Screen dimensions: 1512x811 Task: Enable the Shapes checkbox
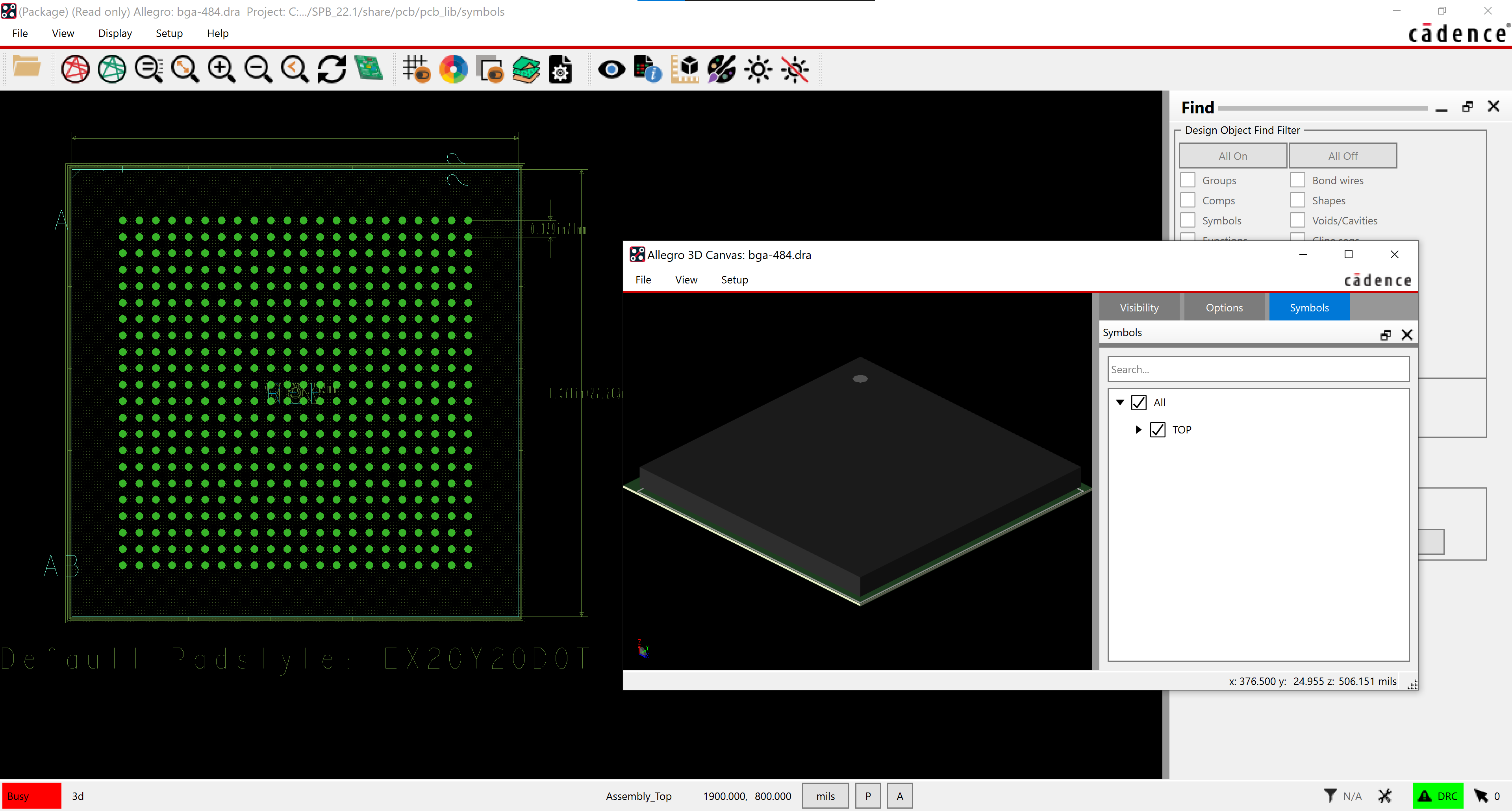click(x=1298, y=200)
